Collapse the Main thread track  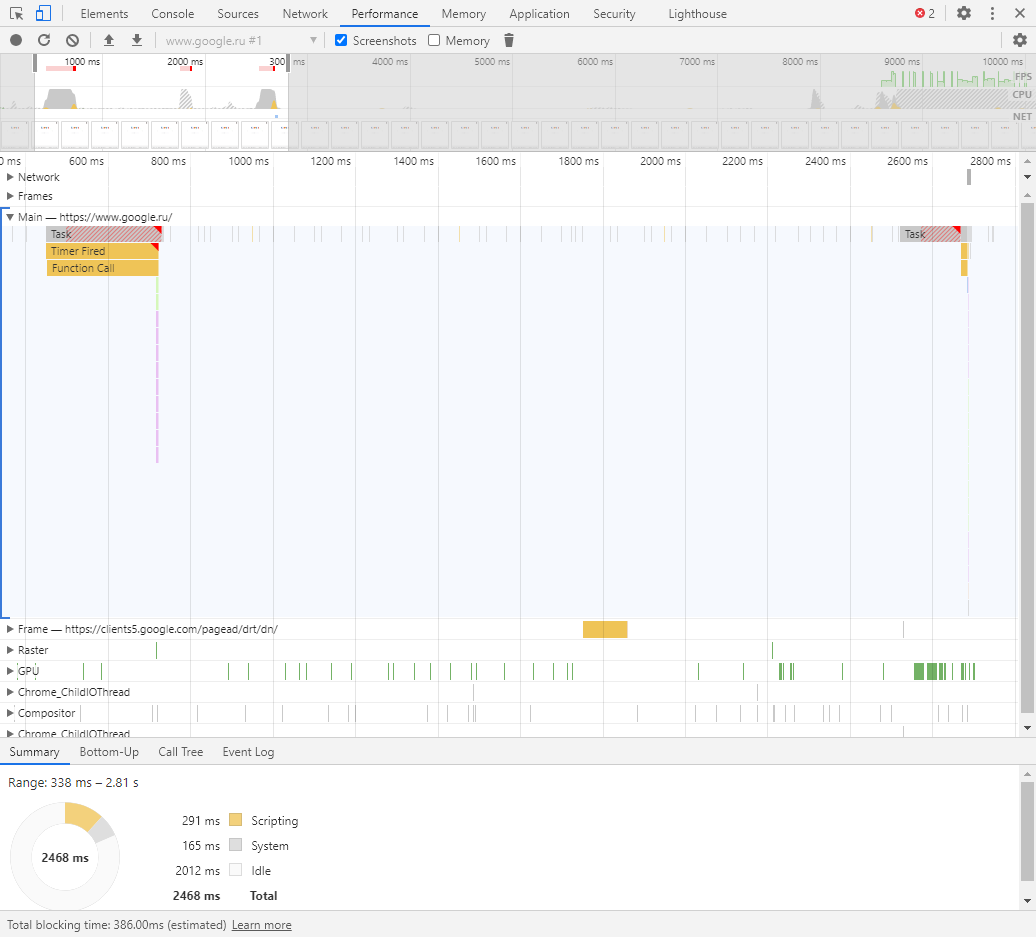point(10,216)
